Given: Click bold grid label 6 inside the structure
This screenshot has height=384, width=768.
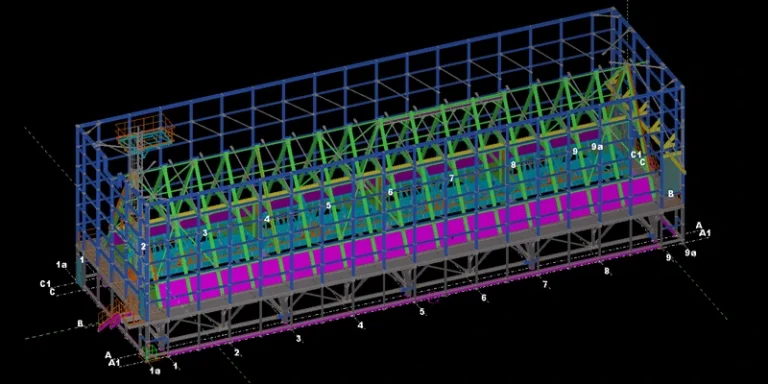Looking at the screenshot, I should click(x=390, y=192).
